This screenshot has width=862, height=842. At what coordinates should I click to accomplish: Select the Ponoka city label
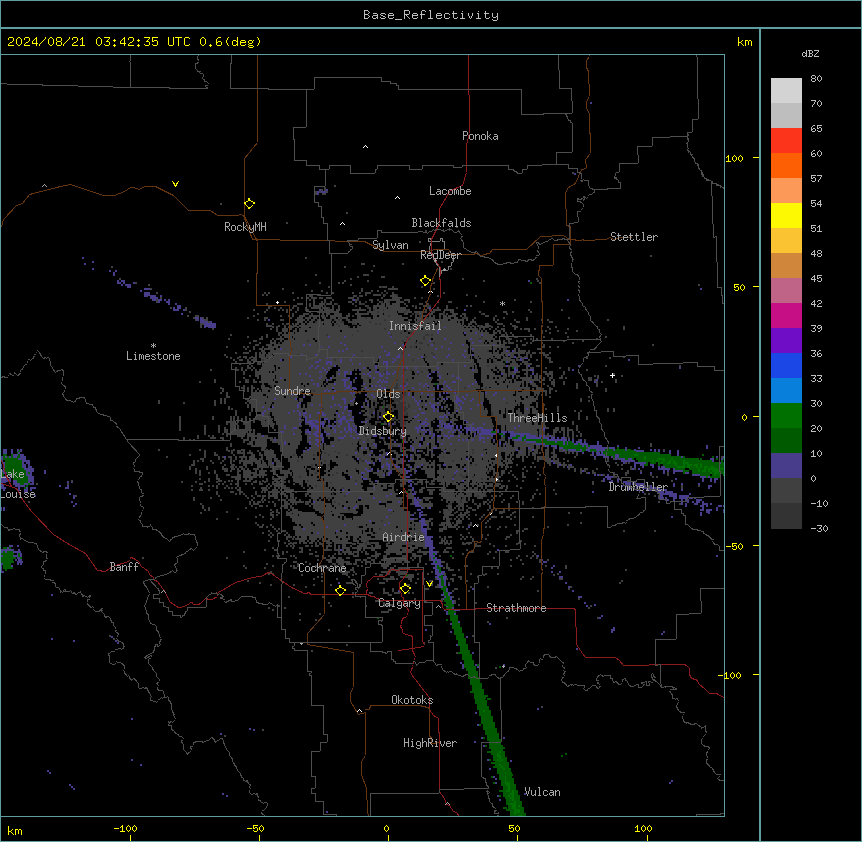480,136
